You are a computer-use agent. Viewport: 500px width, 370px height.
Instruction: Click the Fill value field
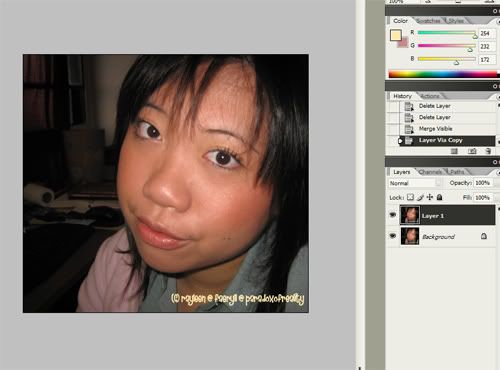pyautogui.click(x=482, y=198)
